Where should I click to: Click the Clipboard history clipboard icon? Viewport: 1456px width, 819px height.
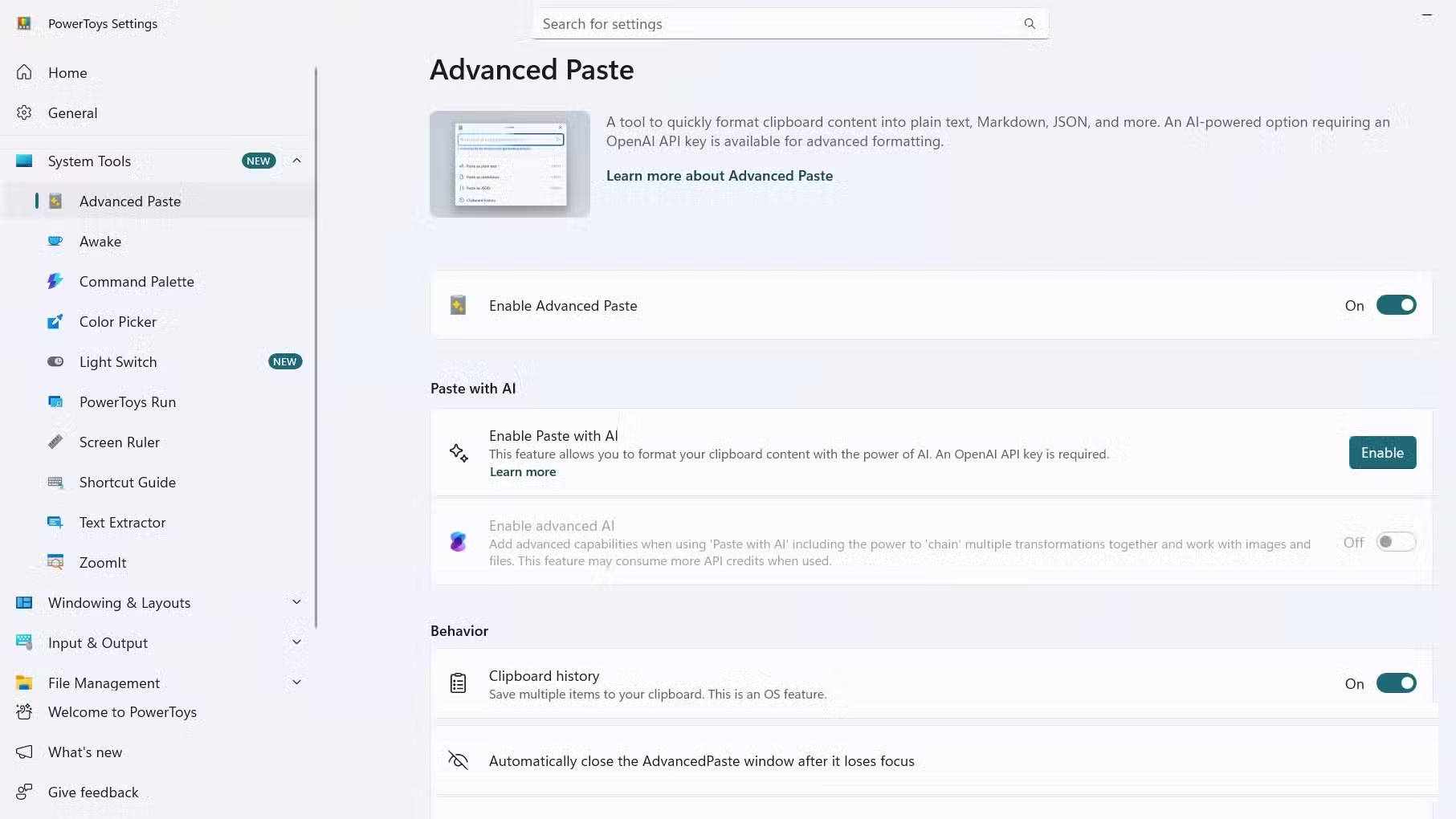pos(458,683)
